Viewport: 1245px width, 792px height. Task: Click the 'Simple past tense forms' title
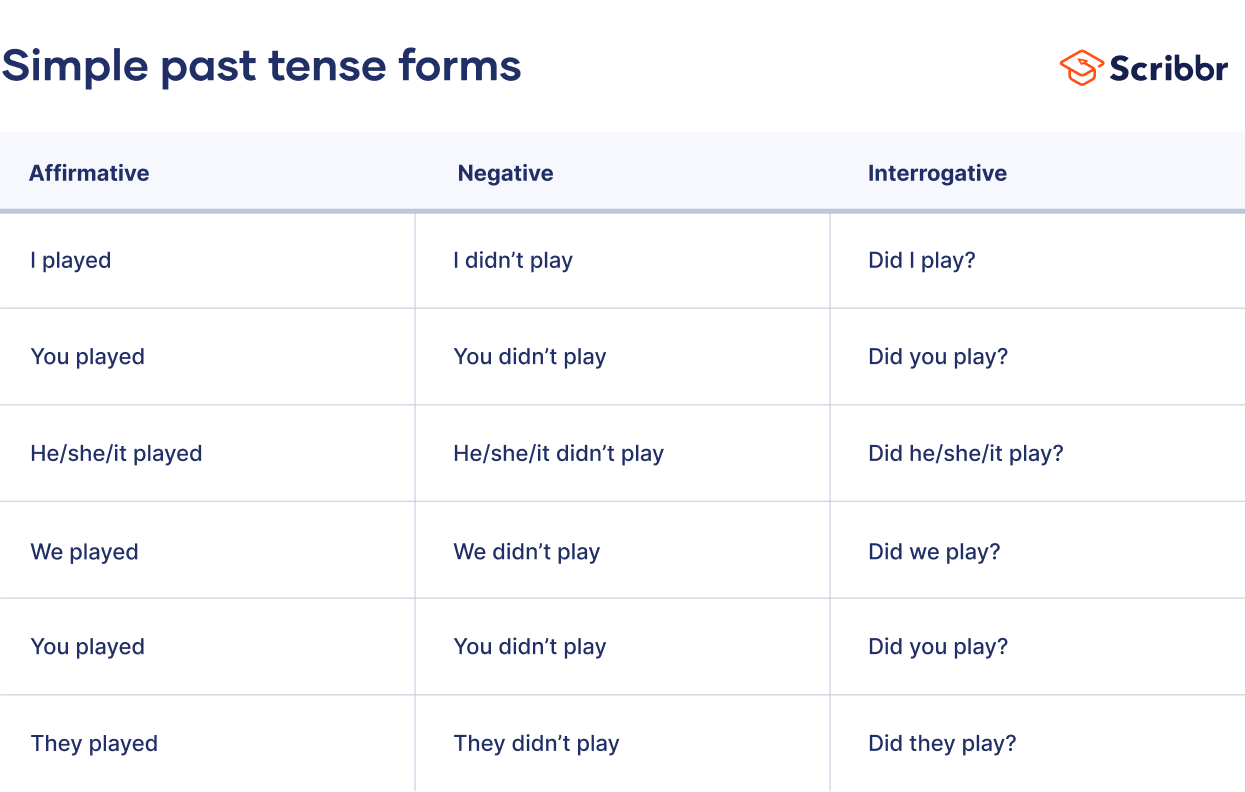[x=262, y=66]
